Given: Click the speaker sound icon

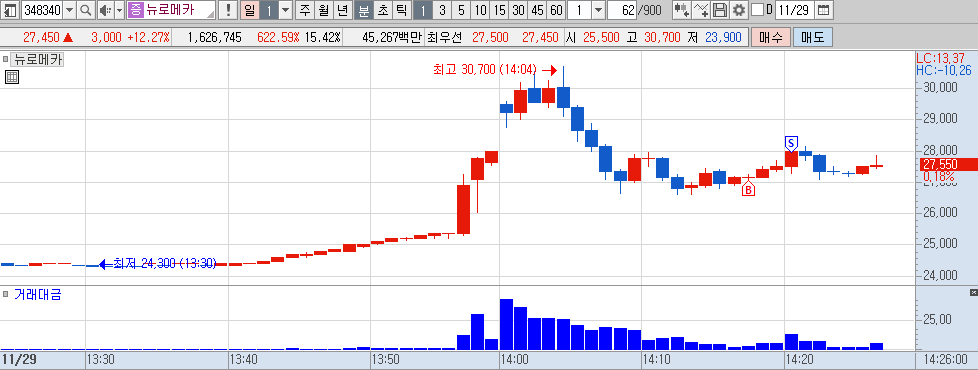Looking at the screenshot, I should click(x=105, y=10).
